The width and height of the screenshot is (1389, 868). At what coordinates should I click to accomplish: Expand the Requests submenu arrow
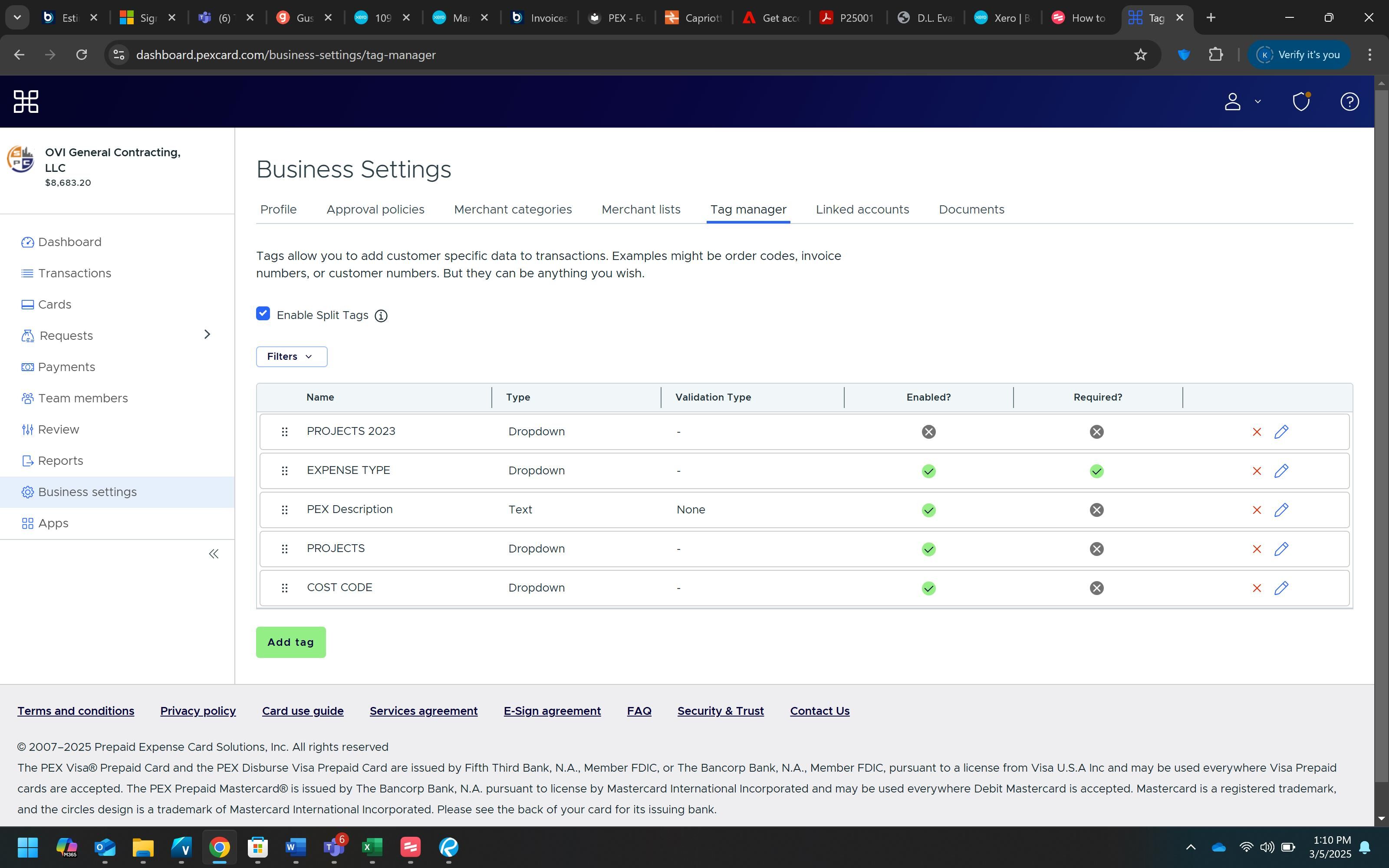point(207,335)
